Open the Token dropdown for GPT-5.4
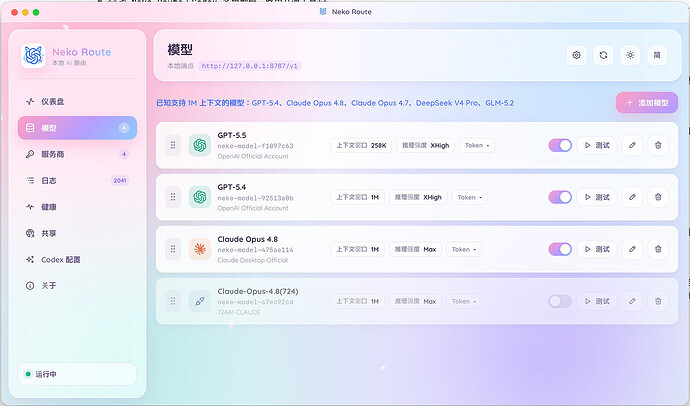The width and height of the screenshot is (690, 406). click(470, 197)
